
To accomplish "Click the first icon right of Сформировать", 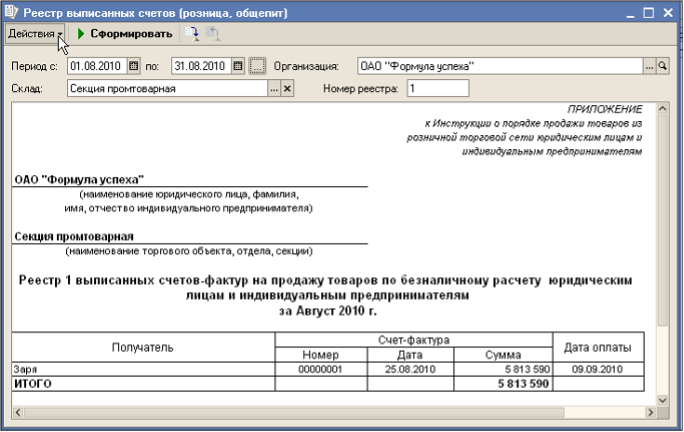I will (x=191, y=34).
